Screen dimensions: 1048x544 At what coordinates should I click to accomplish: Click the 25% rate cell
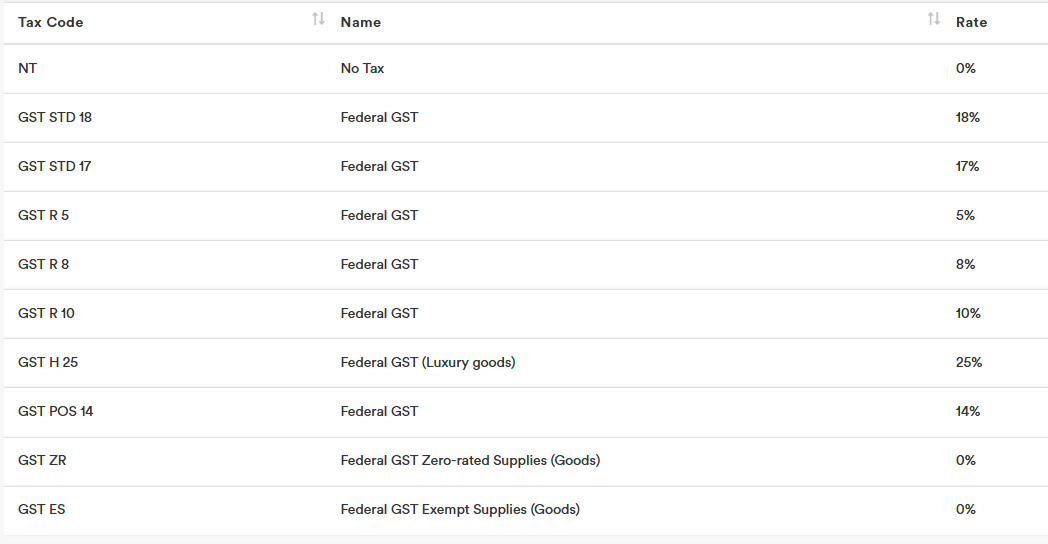pos(969,363)
